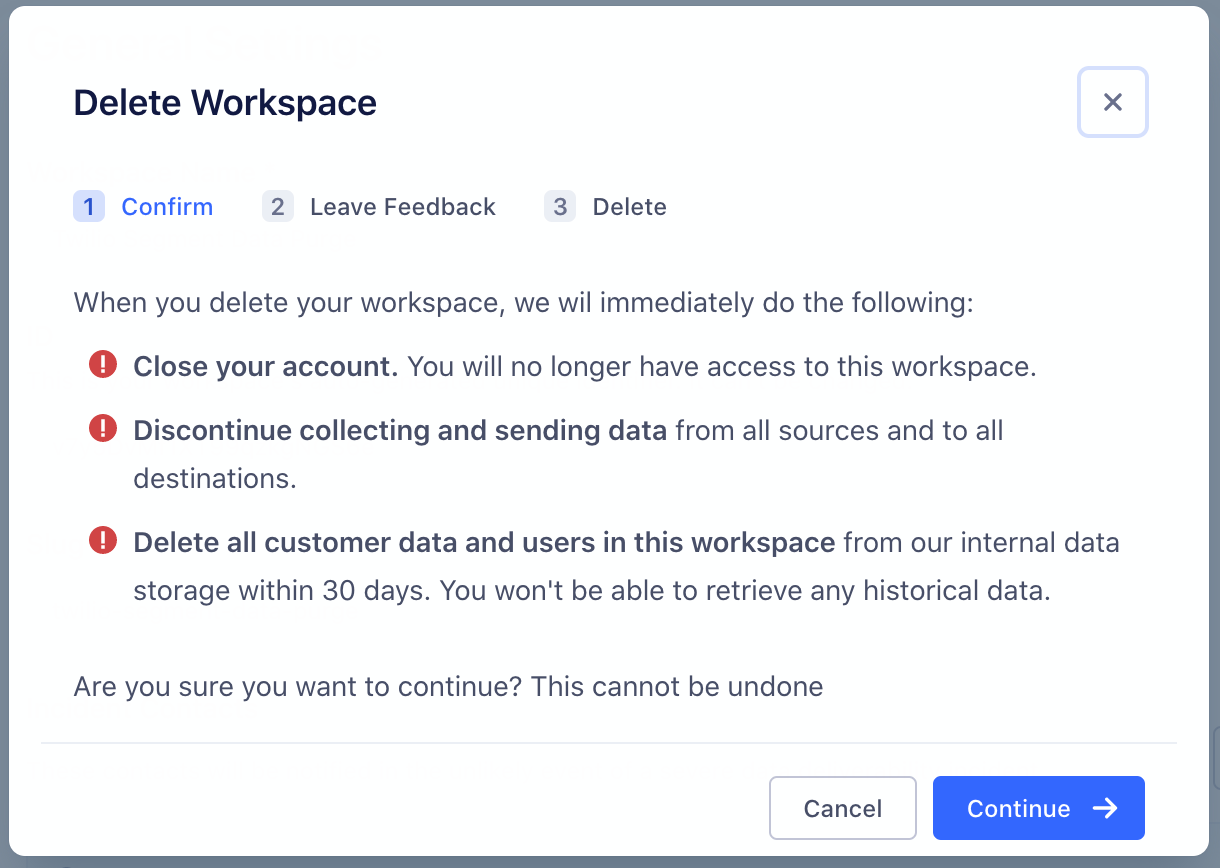Click the step 2 number badge

[x=277, y=206]
